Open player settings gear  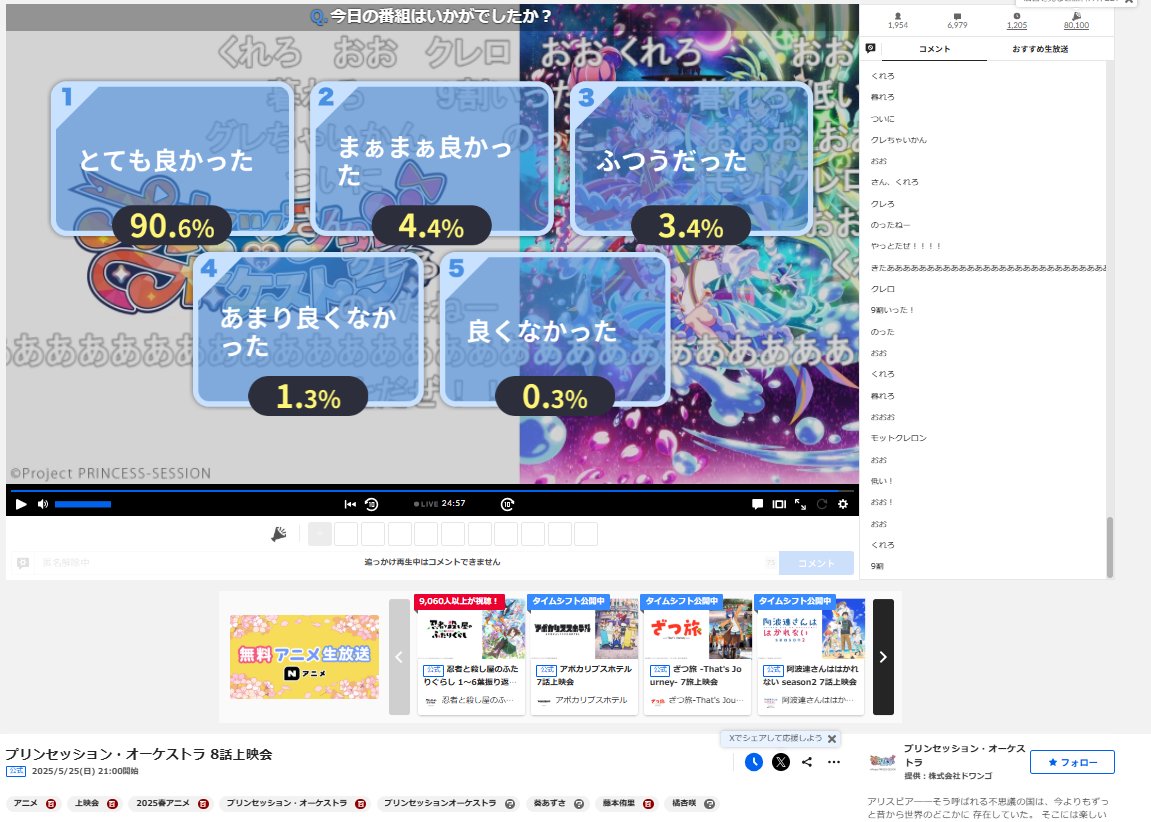(x=843, y=504)
